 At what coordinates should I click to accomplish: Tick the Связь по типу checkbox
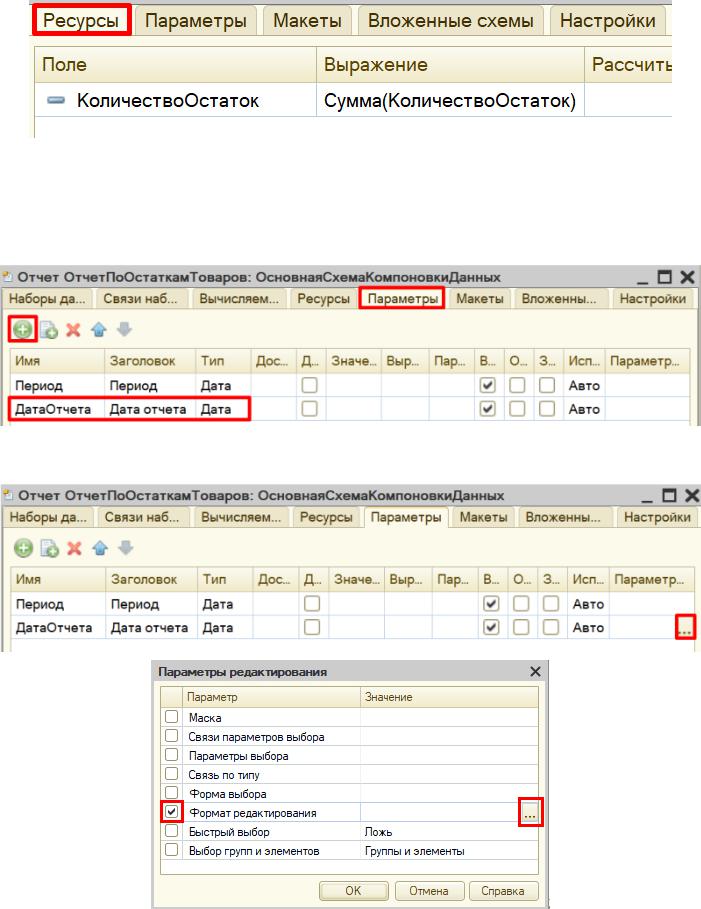(172, 775)
